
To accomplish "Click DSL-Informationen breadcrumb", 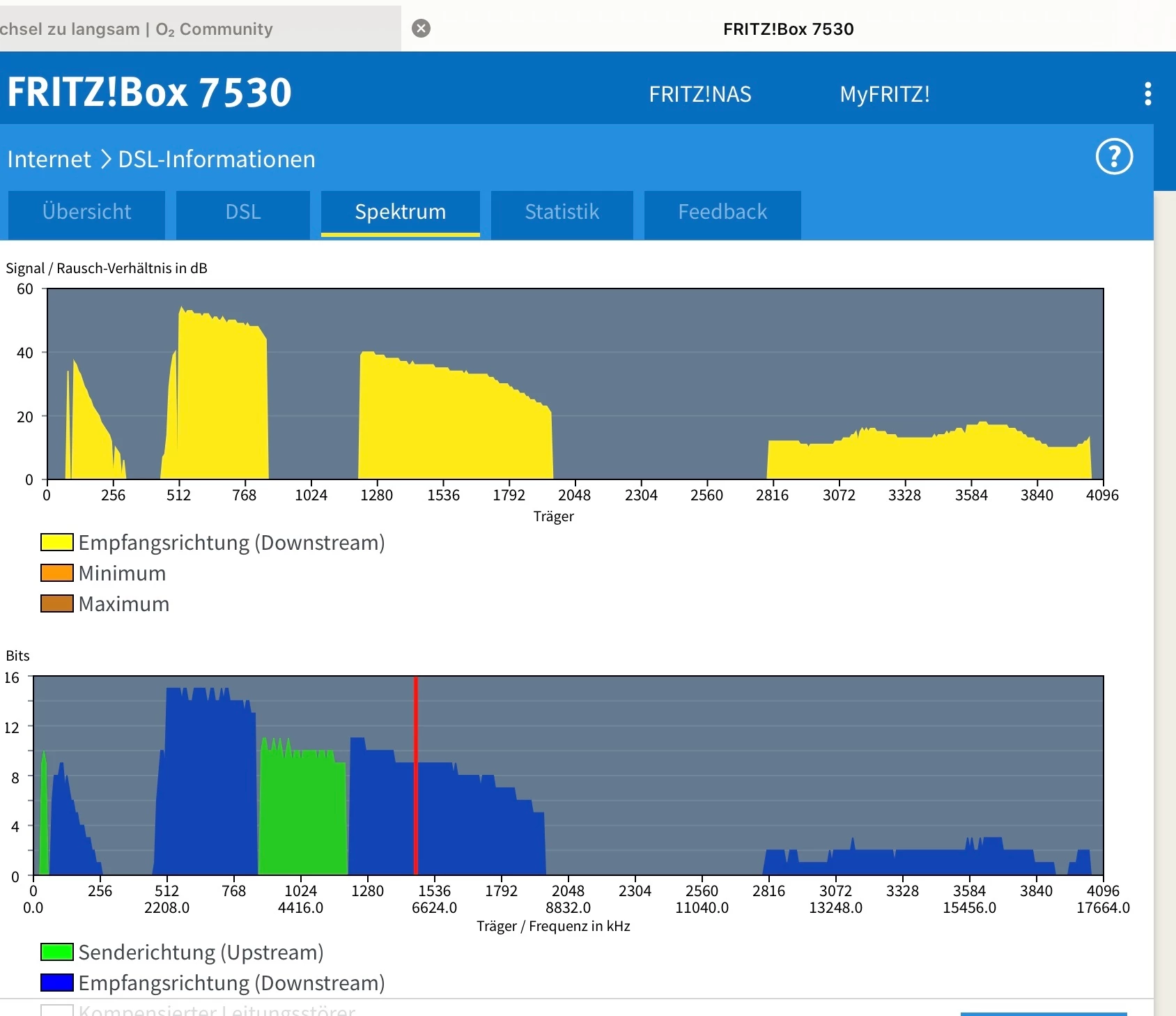I will coord(217,160).
